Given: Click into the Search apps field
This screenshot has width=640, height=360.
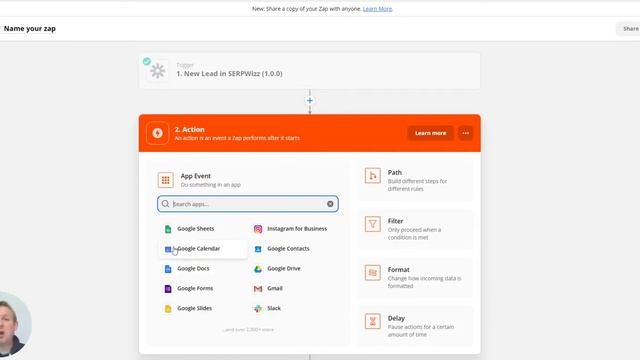Looking at the screenshot, I should tap(248, 204).
